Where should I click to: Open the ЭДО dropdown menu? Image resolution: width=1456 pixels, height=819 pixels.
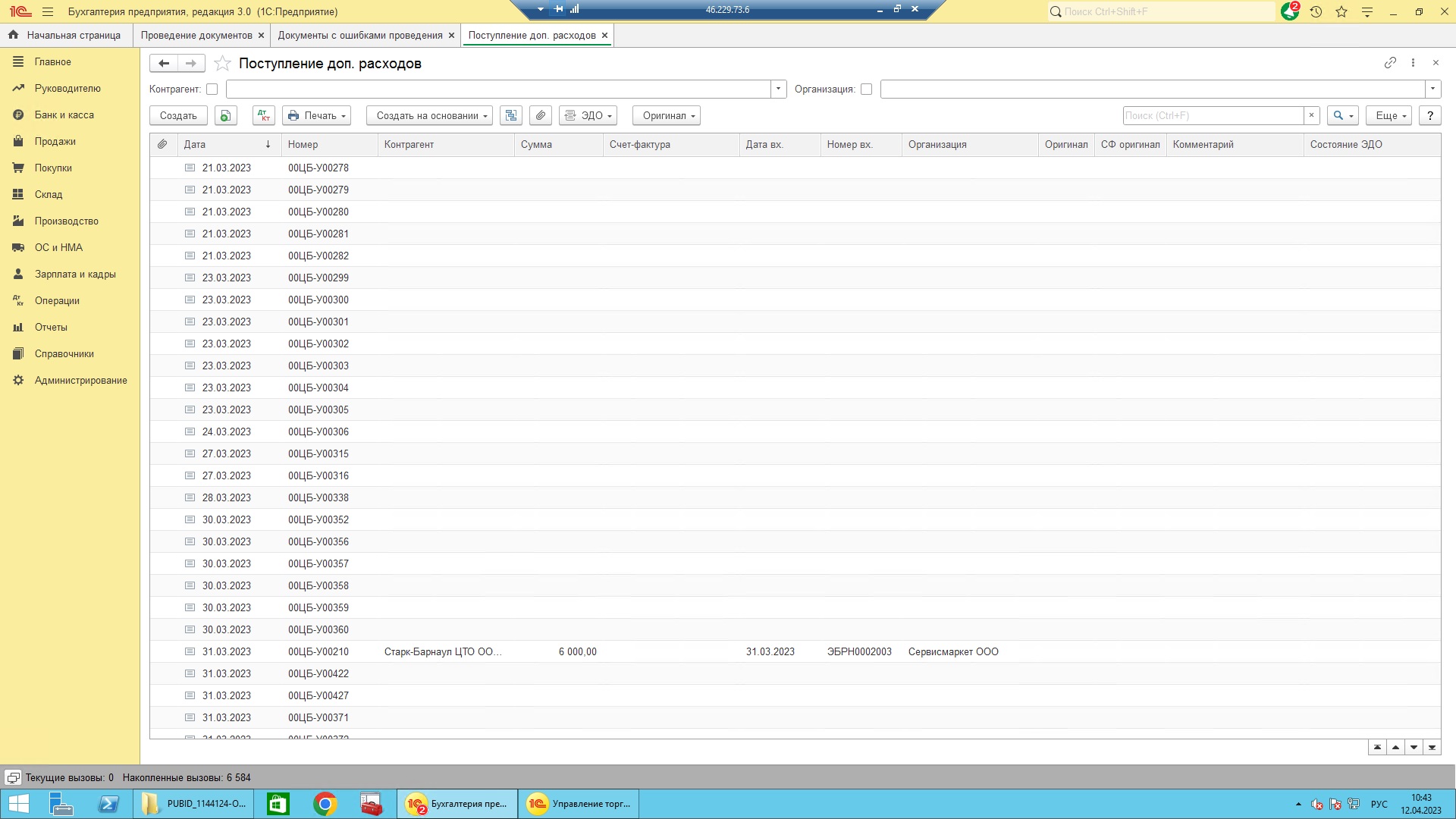[x=588, y=115]
